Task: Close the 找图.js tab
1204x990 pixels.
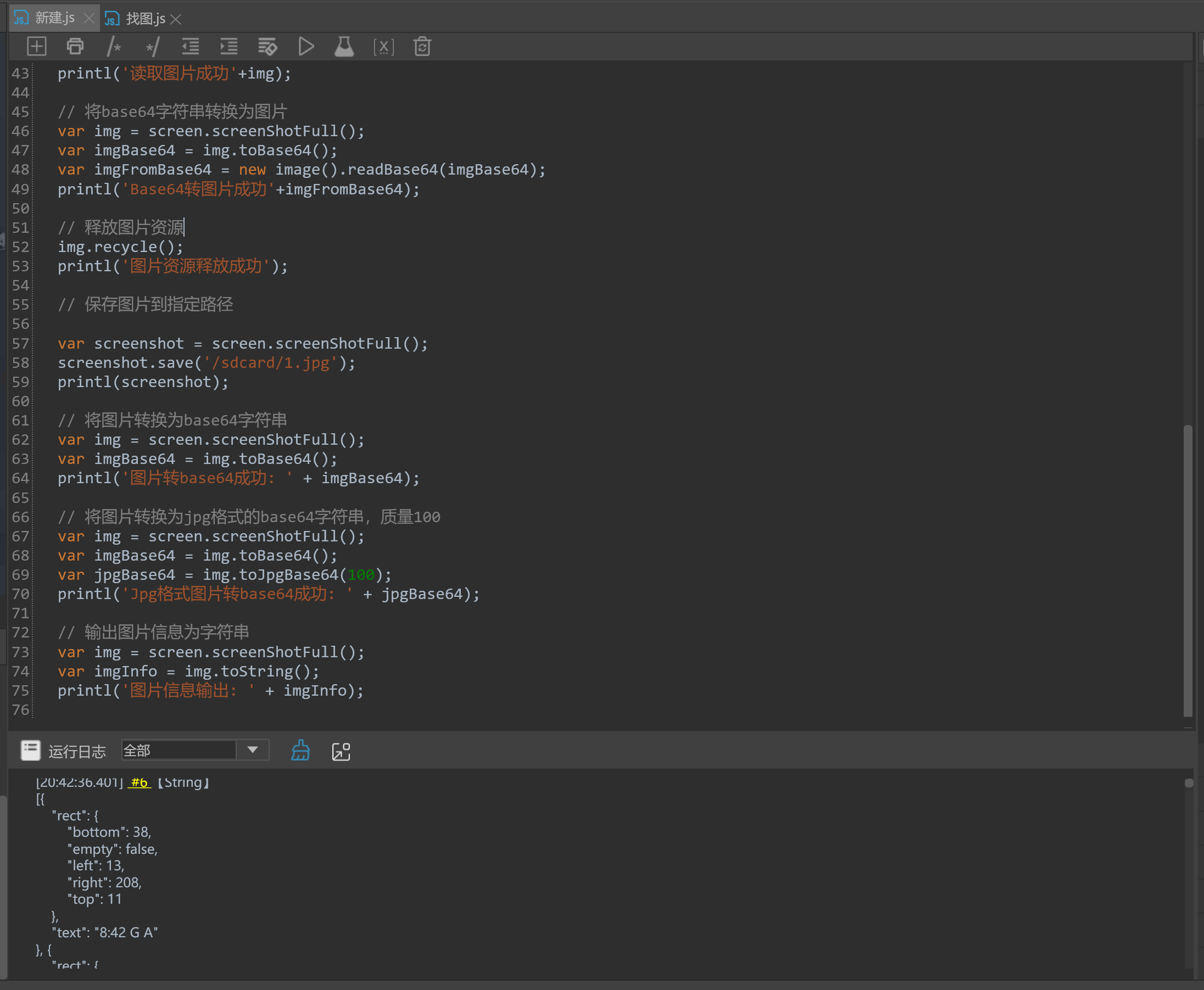Action: tap(176, 19)
